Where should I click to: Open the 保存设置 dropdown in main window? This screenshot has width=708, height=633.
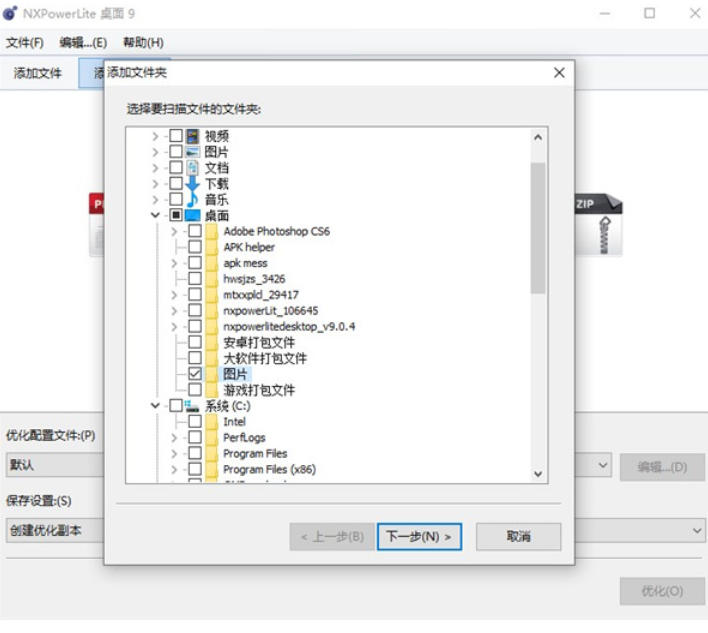click(697, 530)
